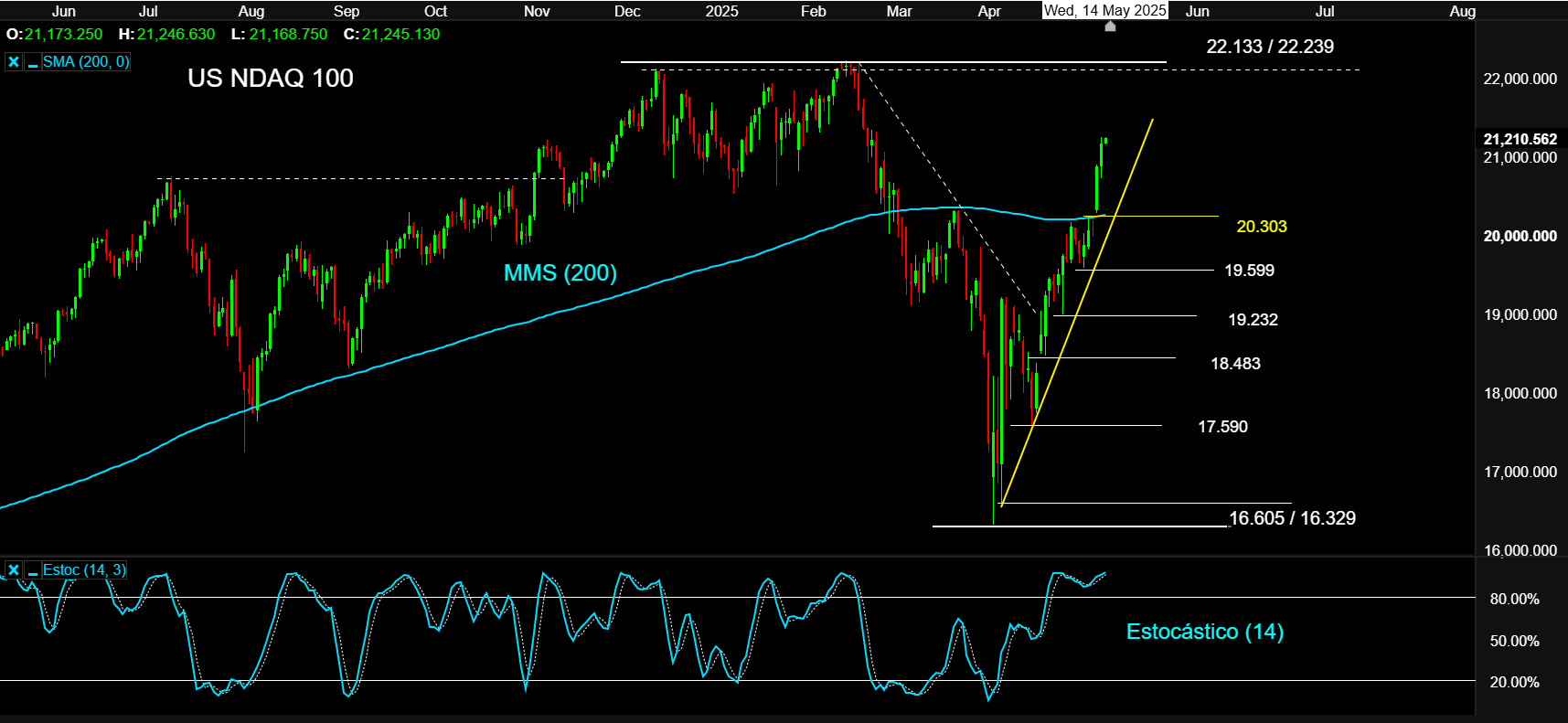The height and width of the screenshot is (723, 1568).
Task: Click the 17,000.000 price axis label
Action: click(1520, 473)
